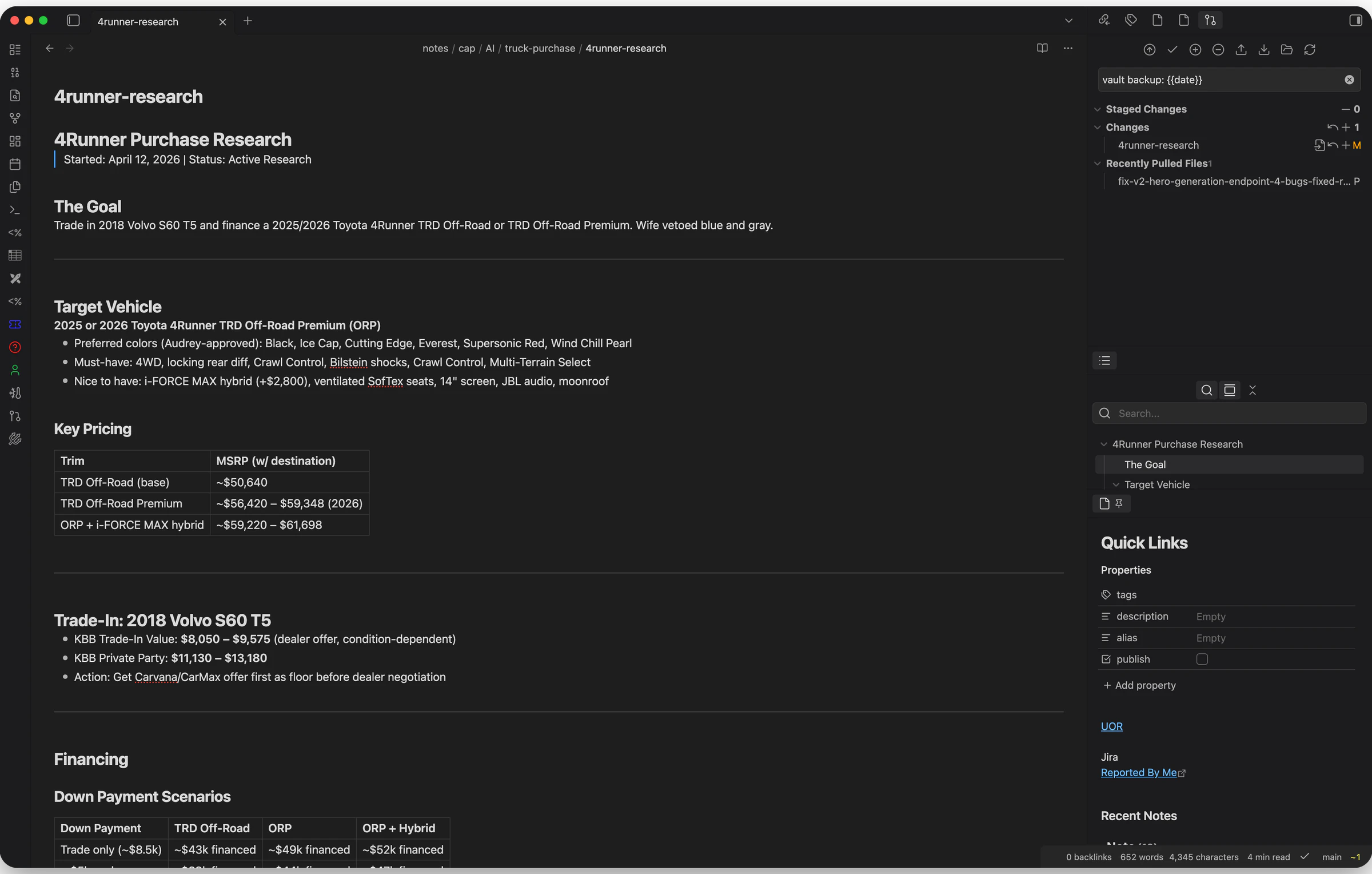This screenshot has height=874, width=1372.
Task: Open the graph view from the left ribbon
Action: 15,118
